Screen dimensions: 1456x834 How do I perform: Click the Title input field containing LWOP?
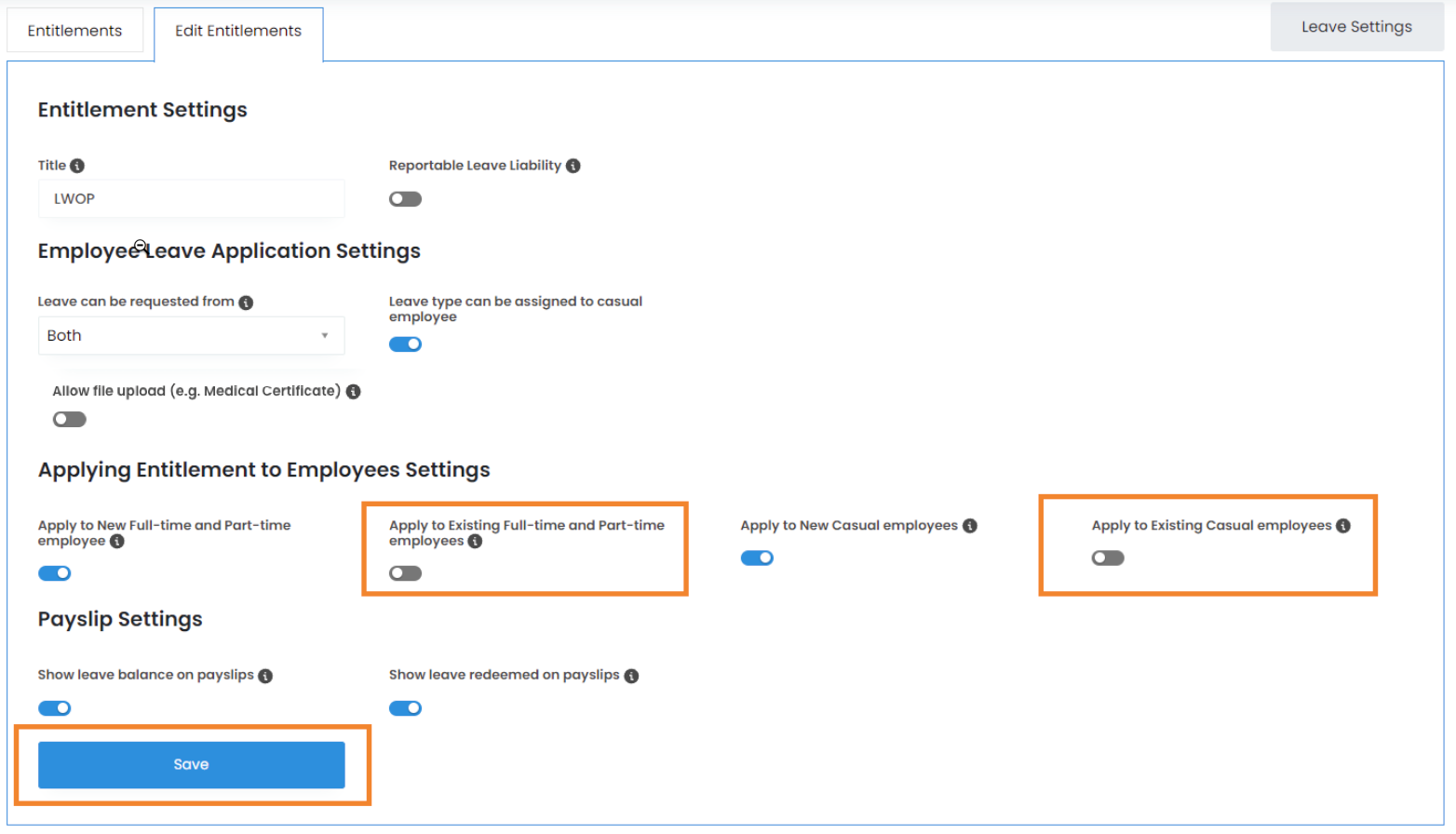pyautogui.click(x=191, y=199)
